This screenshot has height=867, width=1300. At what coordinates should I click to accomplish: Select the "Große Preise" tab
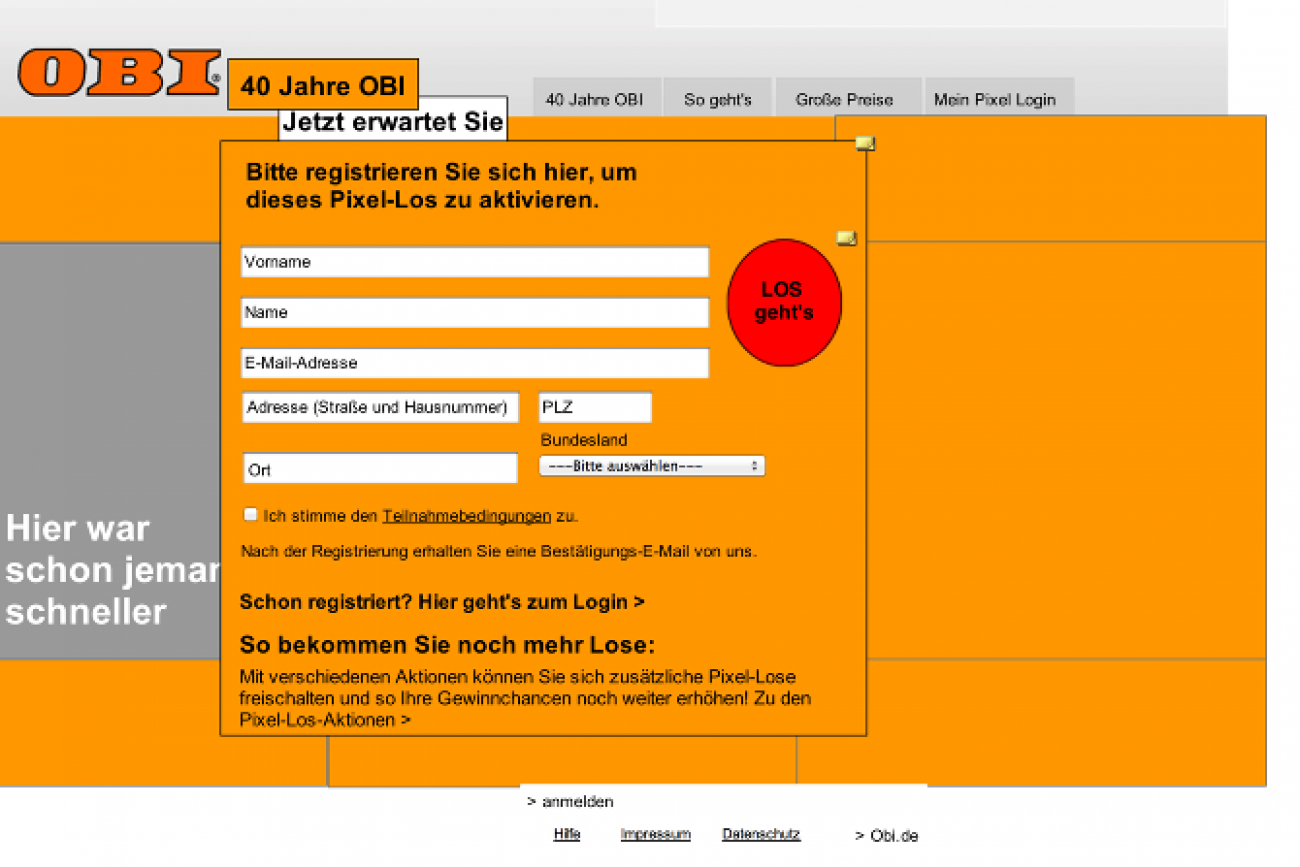tap(844, 100)
